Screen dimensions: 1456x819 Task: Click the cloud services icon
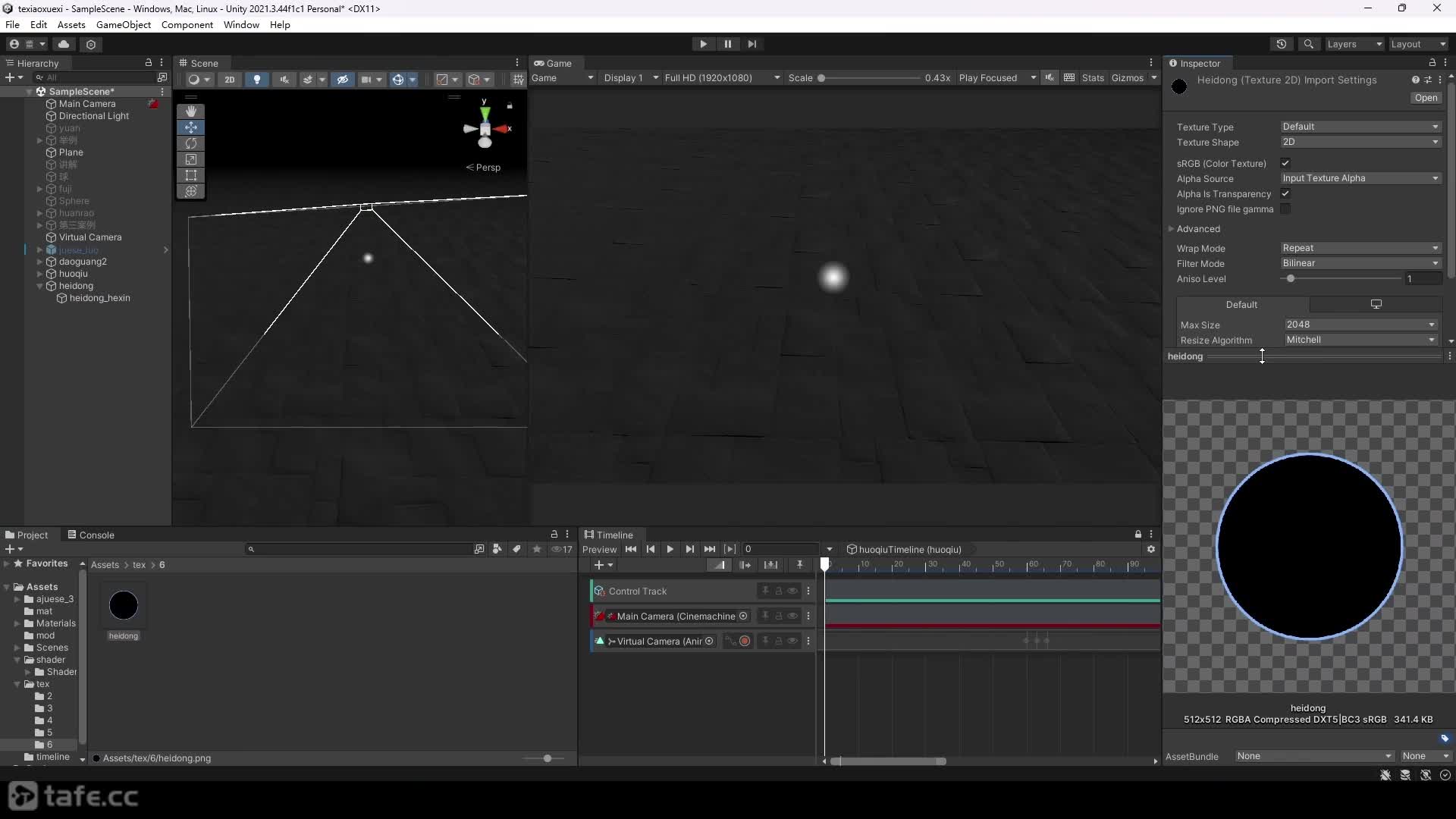pos(64,44)
